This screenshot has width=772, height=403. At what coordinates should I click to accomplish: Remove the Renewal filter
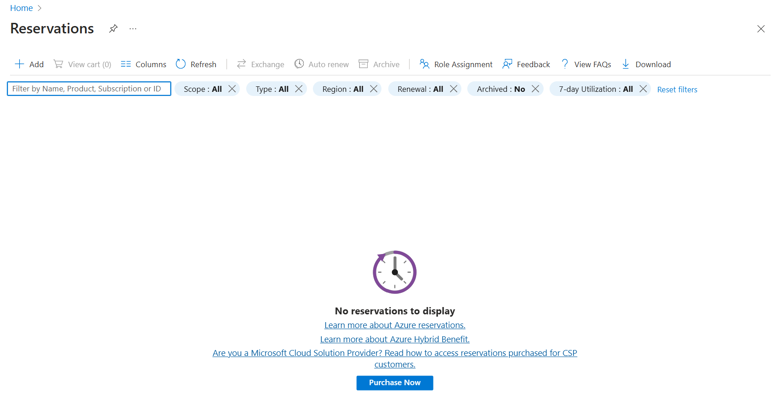click(x=453, y=89)
